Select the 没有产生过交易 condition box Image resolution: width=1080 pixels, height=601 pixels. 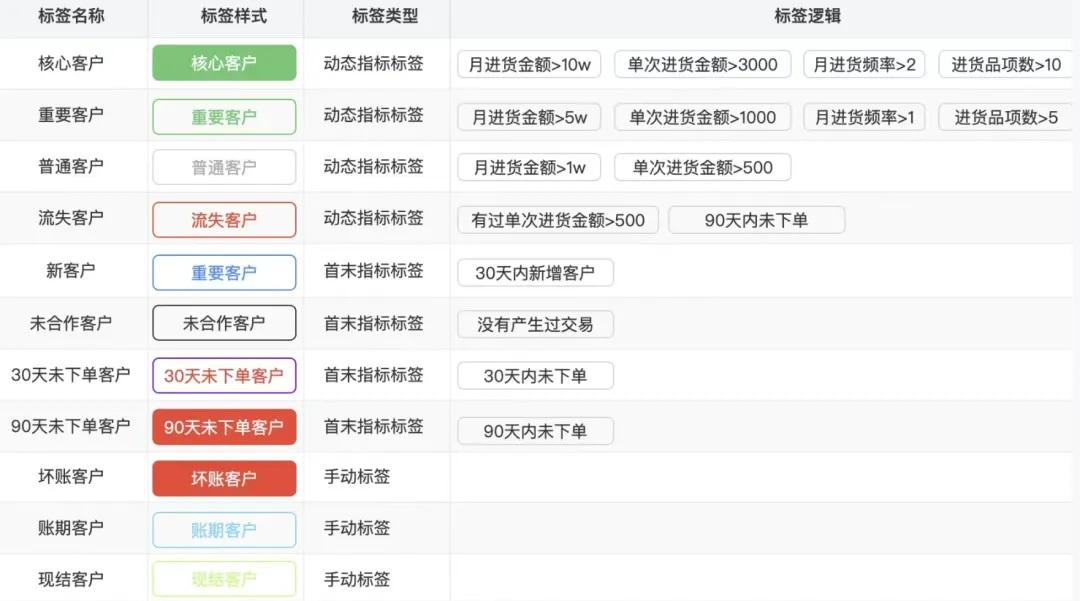(x=535, y=323)
